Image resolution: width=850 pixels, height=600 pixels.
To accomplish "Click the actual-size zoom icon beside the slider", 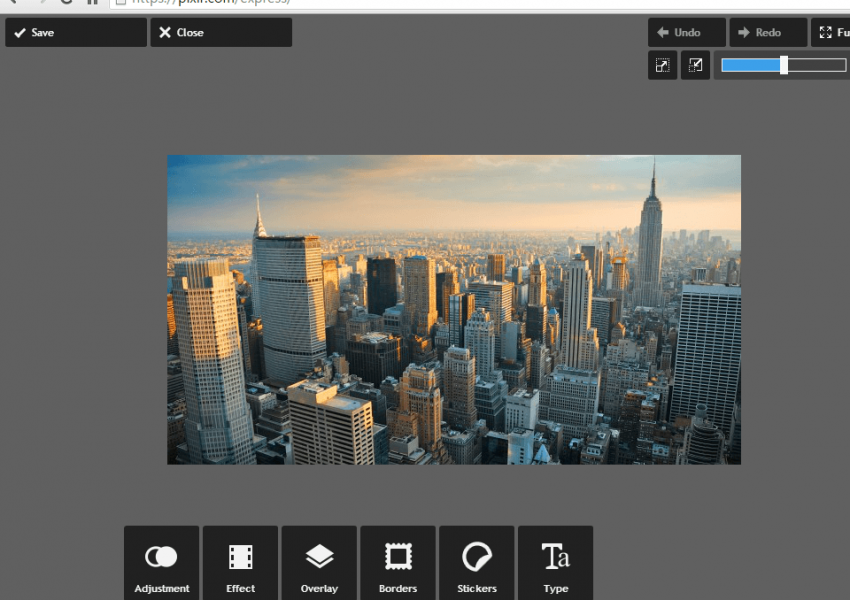I will [695, 66].
